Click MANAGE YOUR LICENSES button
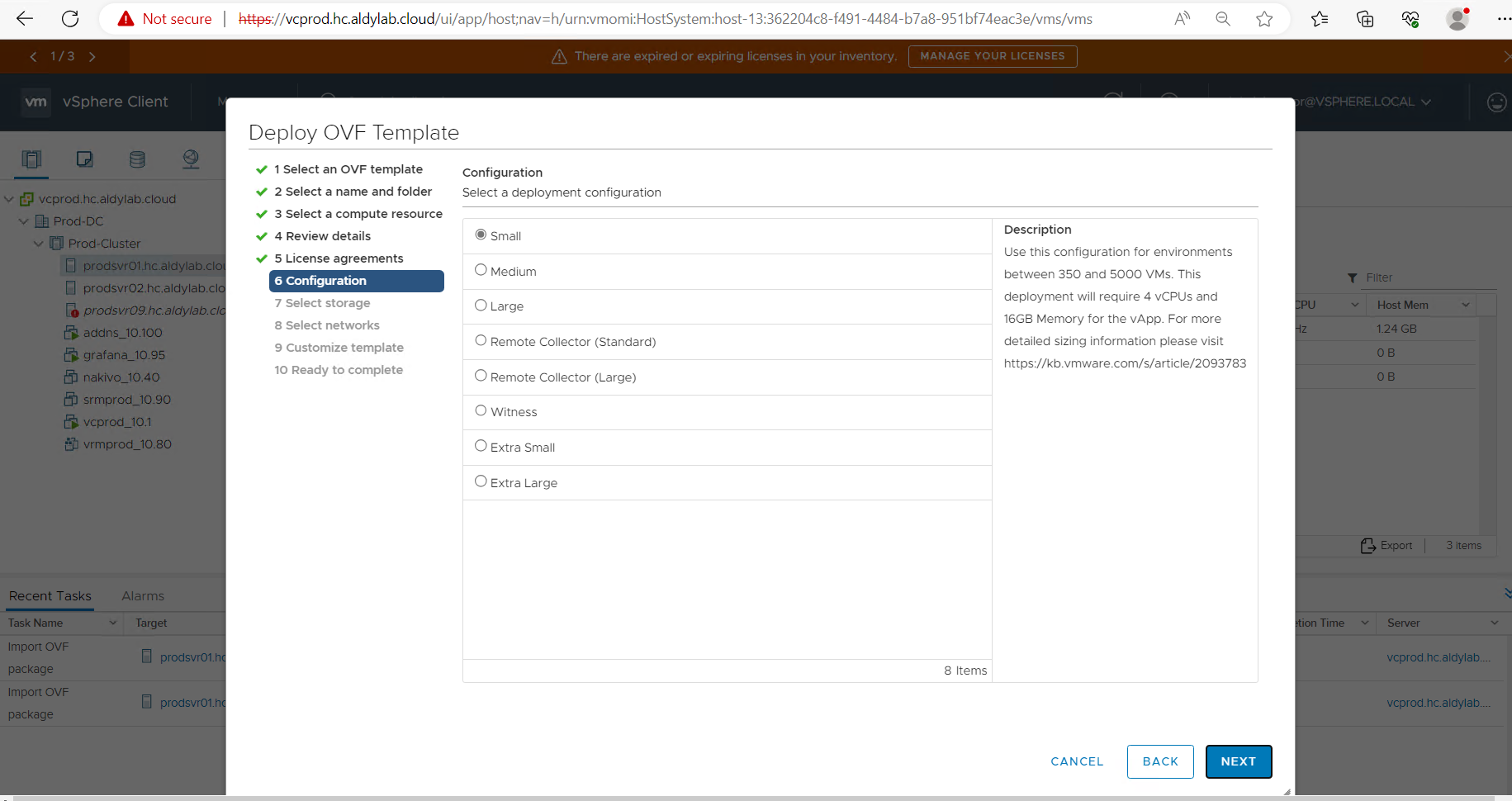The width and height of the screenshot is (1512, 801). 992,56
